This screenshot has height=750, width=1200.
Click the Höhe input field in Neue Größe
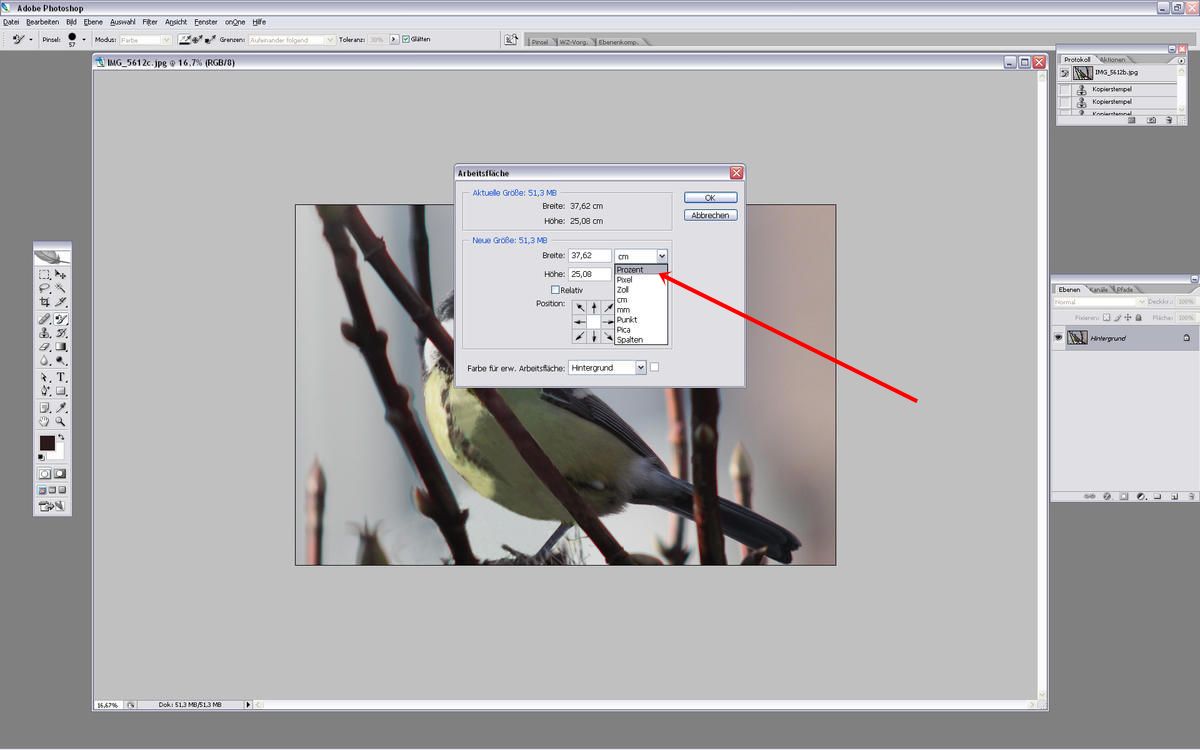coord(589,274)
